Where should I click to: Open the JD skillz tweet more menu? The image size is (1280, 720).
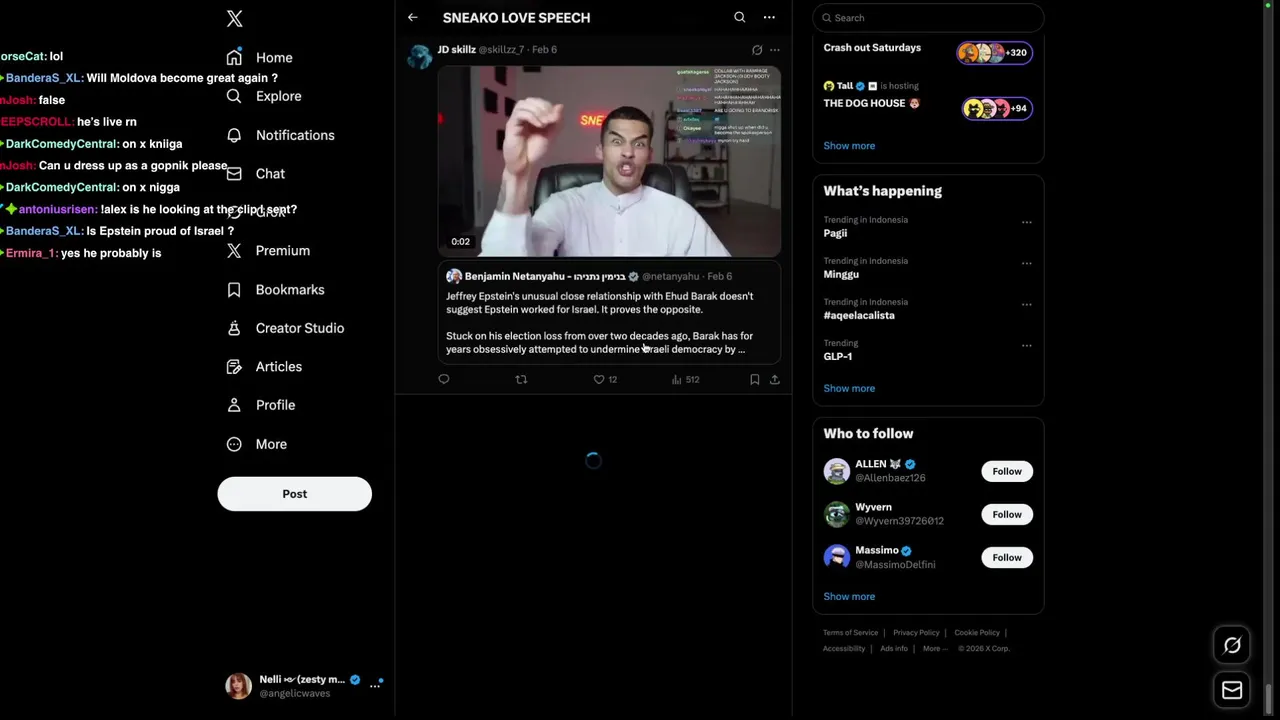pos(774,50)
